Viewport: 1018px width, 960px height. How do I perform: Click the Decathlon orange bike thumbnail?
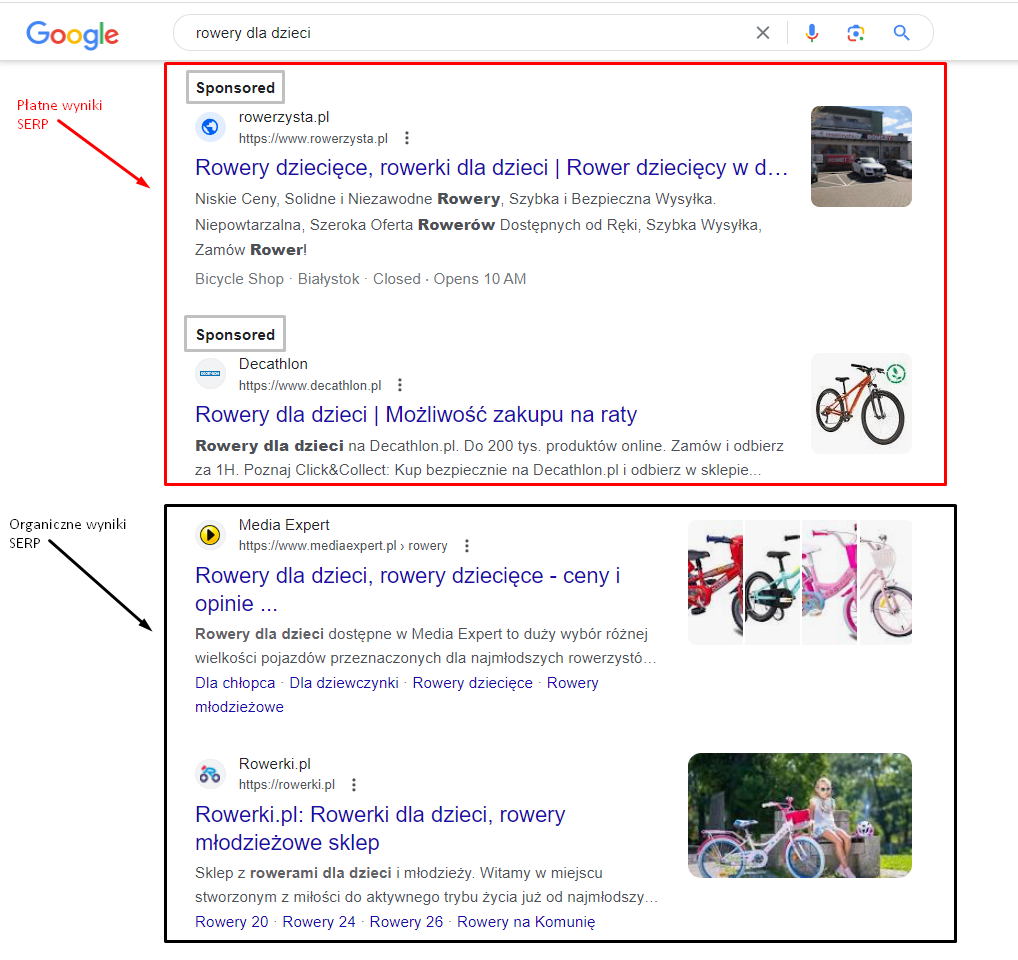pos(861,403)
